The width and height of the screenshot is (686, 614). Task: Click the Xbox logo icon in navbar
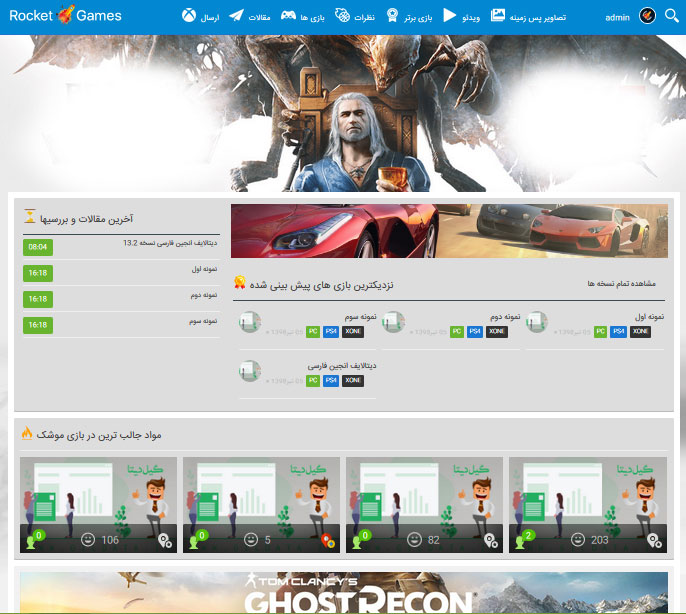tap(188, 15)
